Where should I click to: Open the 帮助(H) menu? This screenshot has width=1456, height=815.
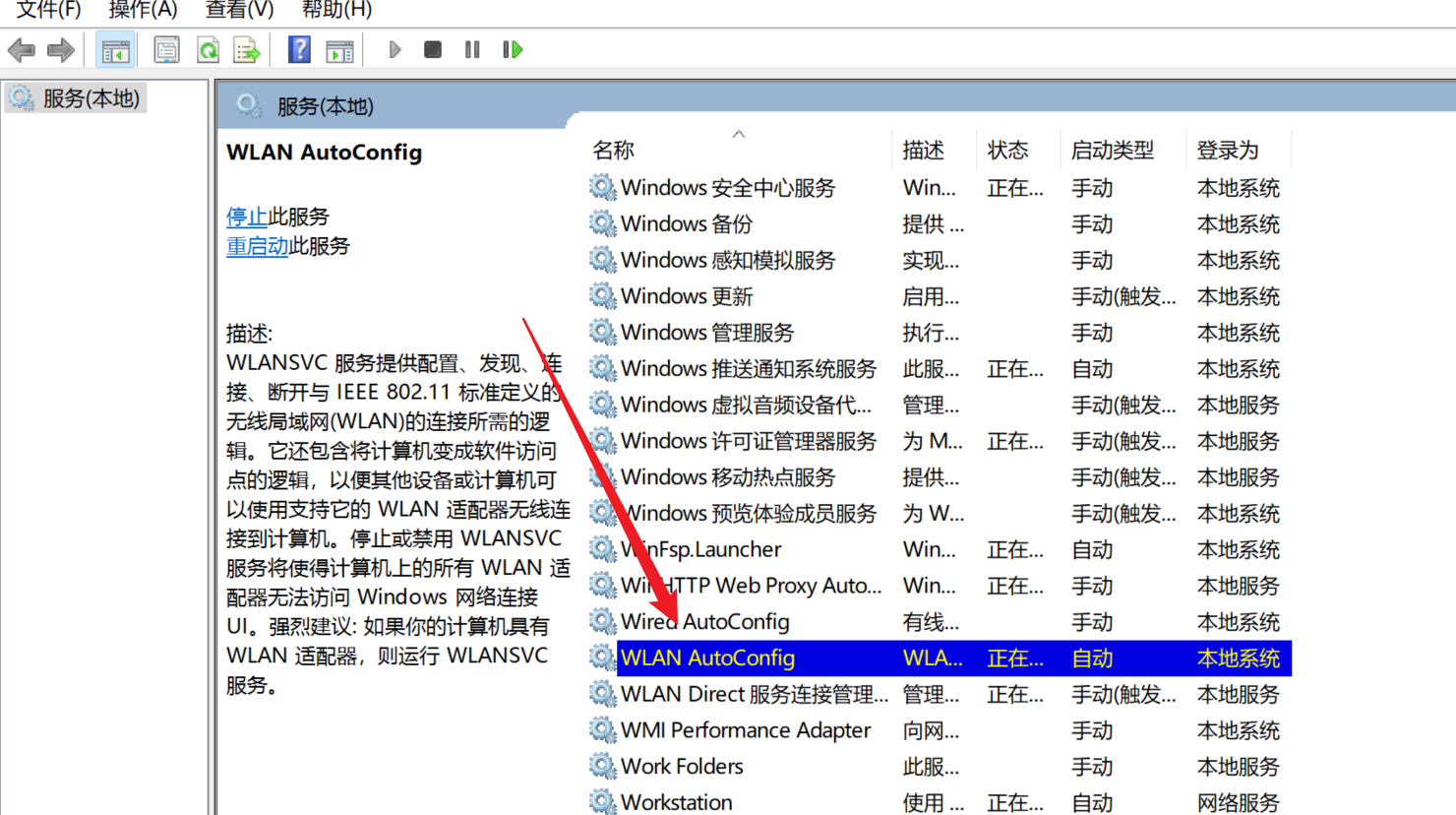click(x=336, y=10)
